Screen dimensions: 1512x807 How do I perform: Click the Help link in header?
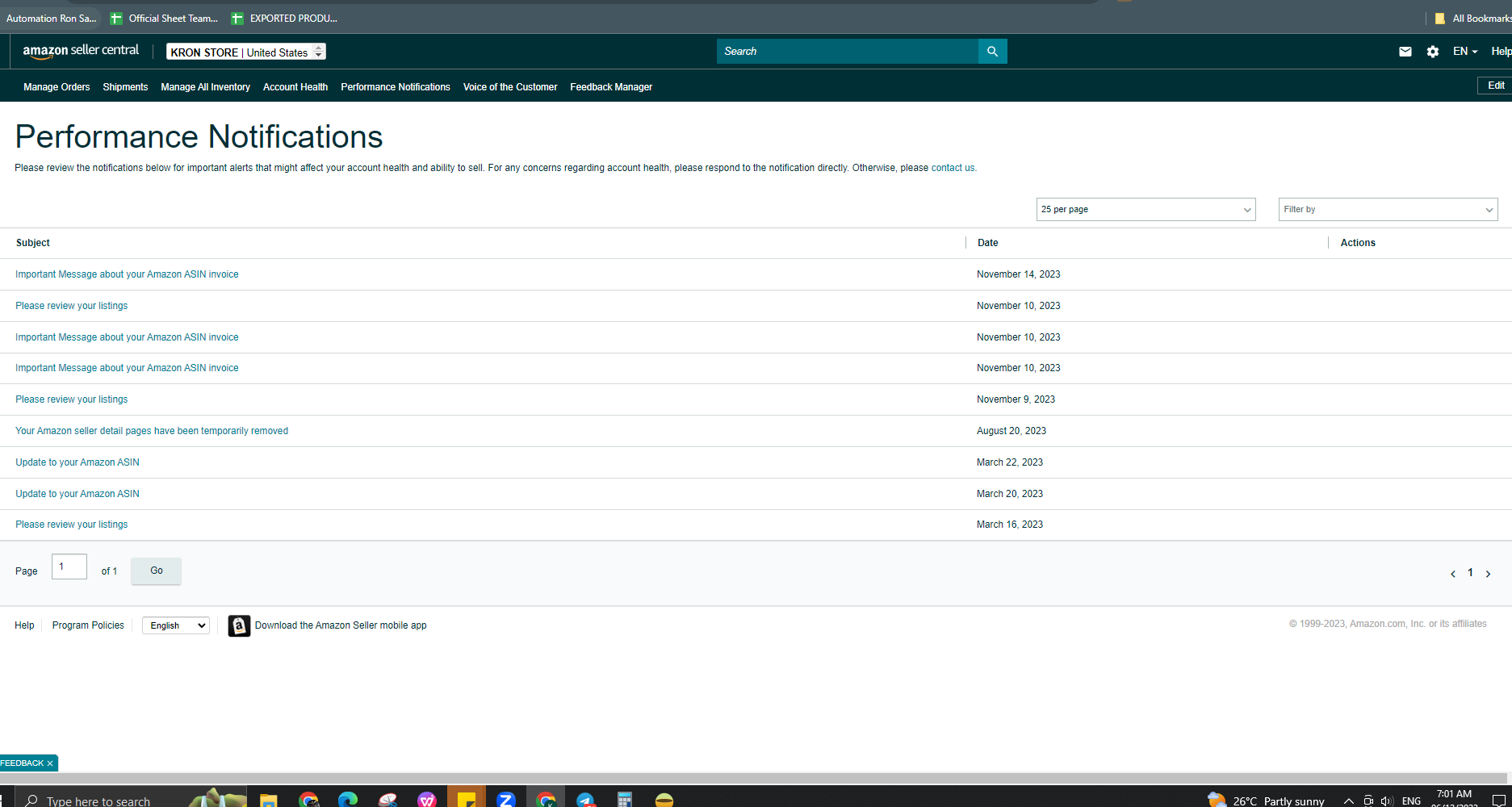(1501, 51)
